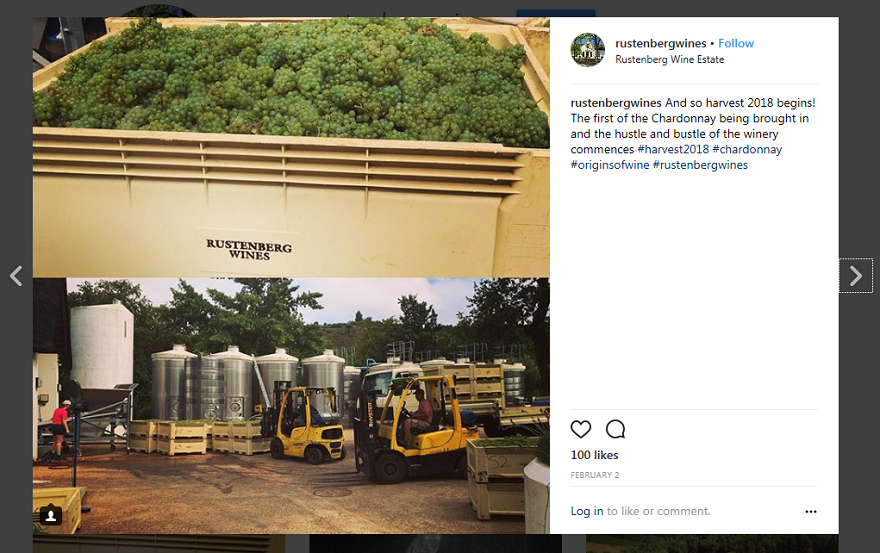The image size is (880, 553).
Task: Open the February 2 post date
Action: tap(595, 475)
